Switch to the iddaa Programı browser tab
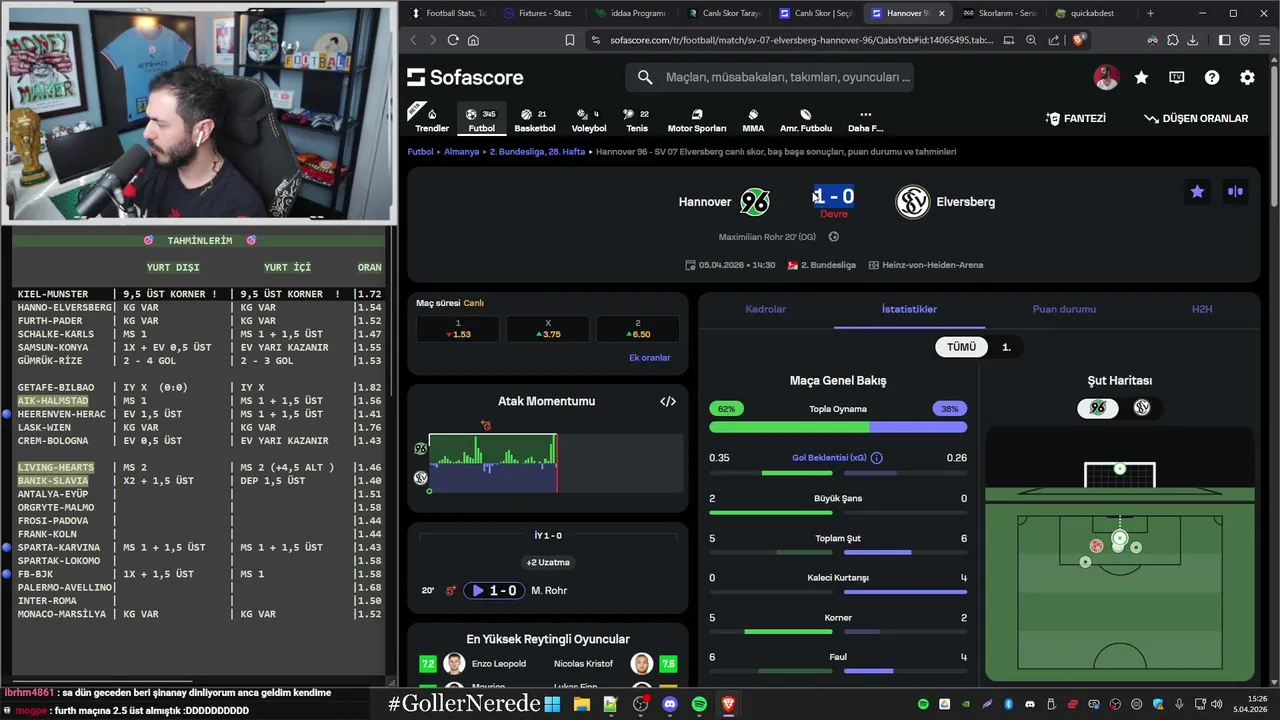Image resolution: width=1280 pixels, height=720 pixels. coord(630,13)
